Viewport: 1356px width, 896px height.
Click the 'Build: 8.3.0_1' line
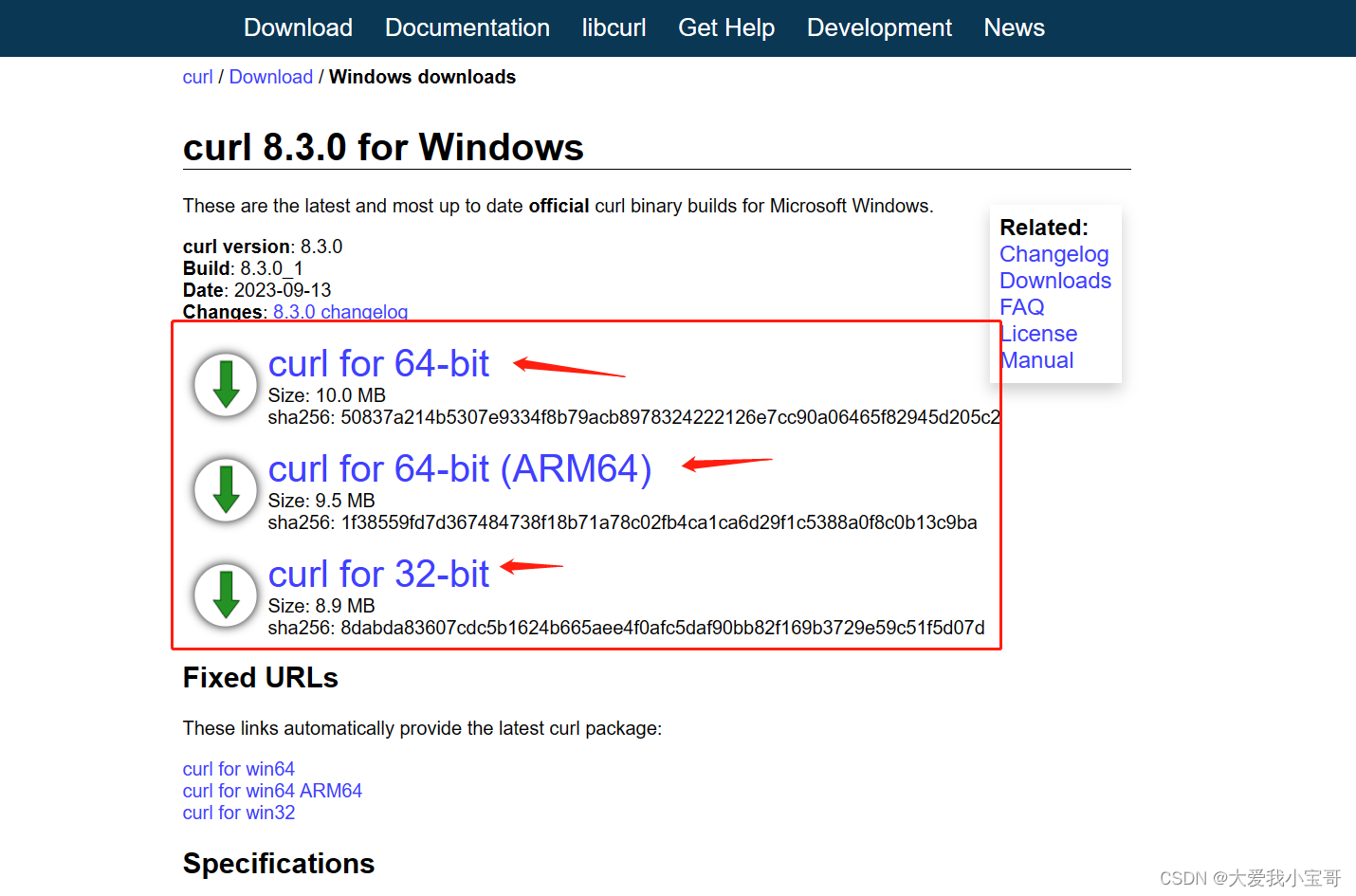(243, 268)
